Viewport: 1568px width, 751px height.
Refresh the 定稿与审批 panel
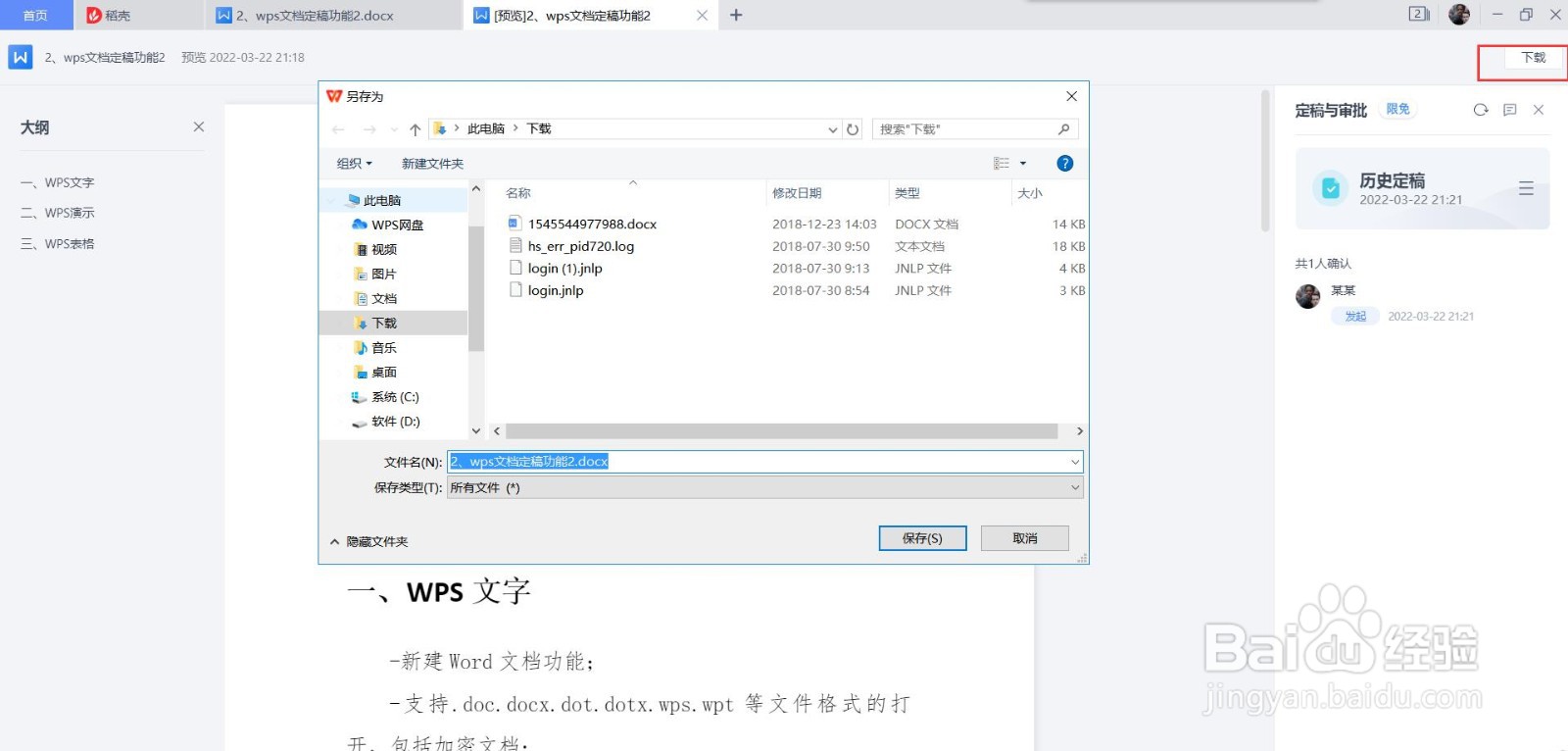point(1481,110)
